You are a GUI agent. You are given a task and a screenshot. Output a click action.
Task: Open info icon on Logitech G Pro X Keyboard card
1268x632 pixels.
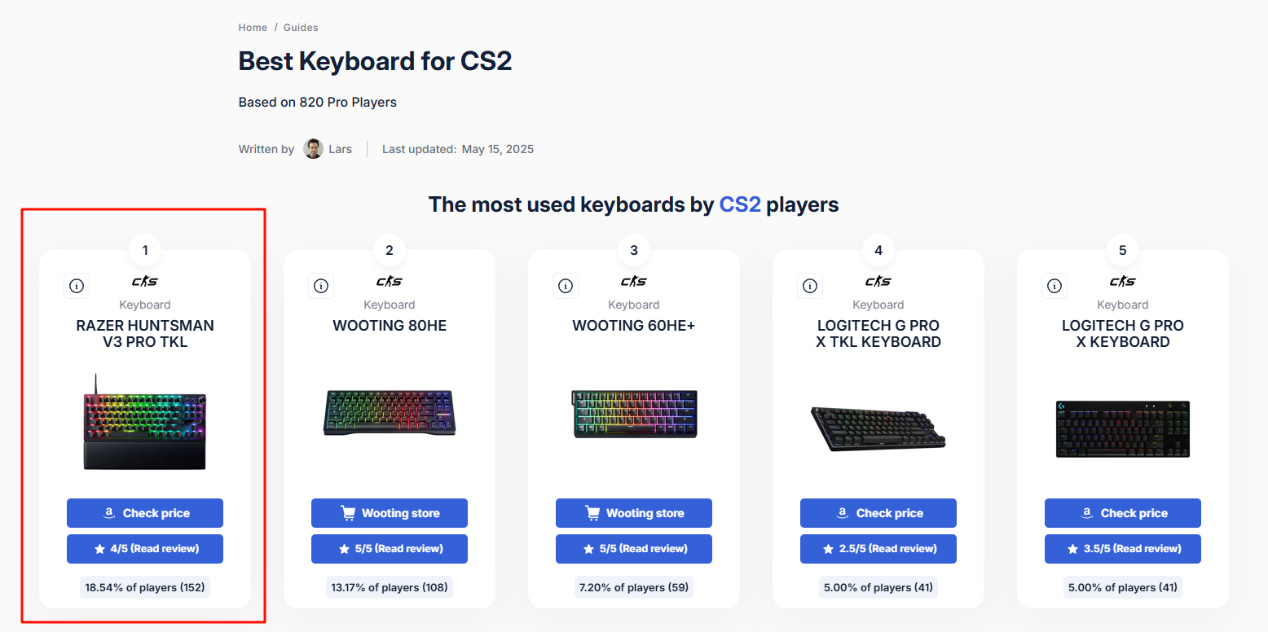pyautogui.click(x=1054, y=286)
